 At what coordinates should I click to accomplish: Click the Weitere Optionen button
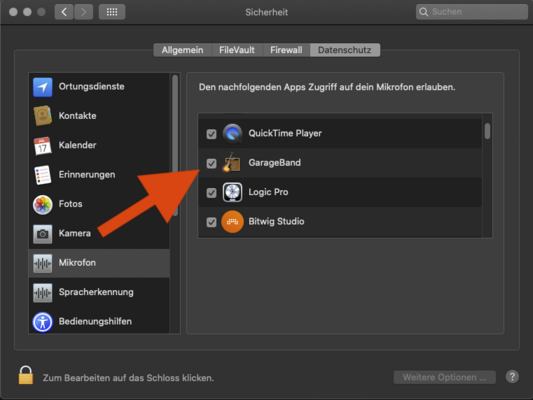point(444,377)
